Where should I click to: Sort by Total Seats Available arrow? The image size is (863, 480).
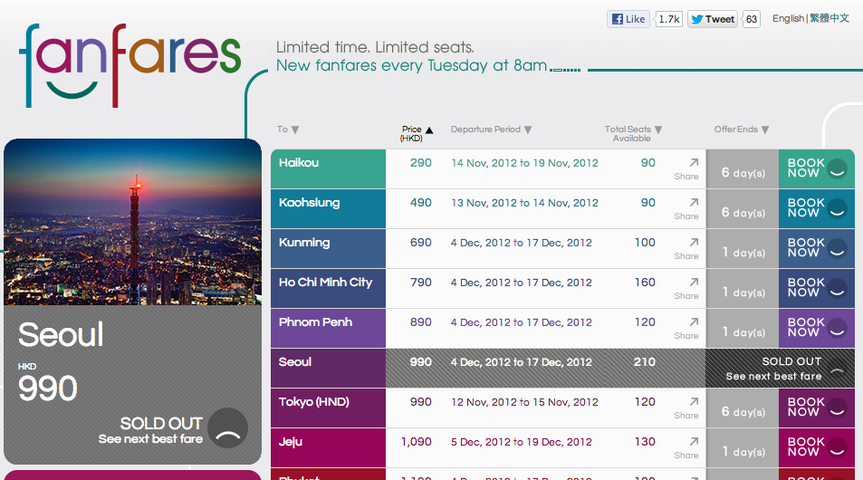[x=658, y=130]
